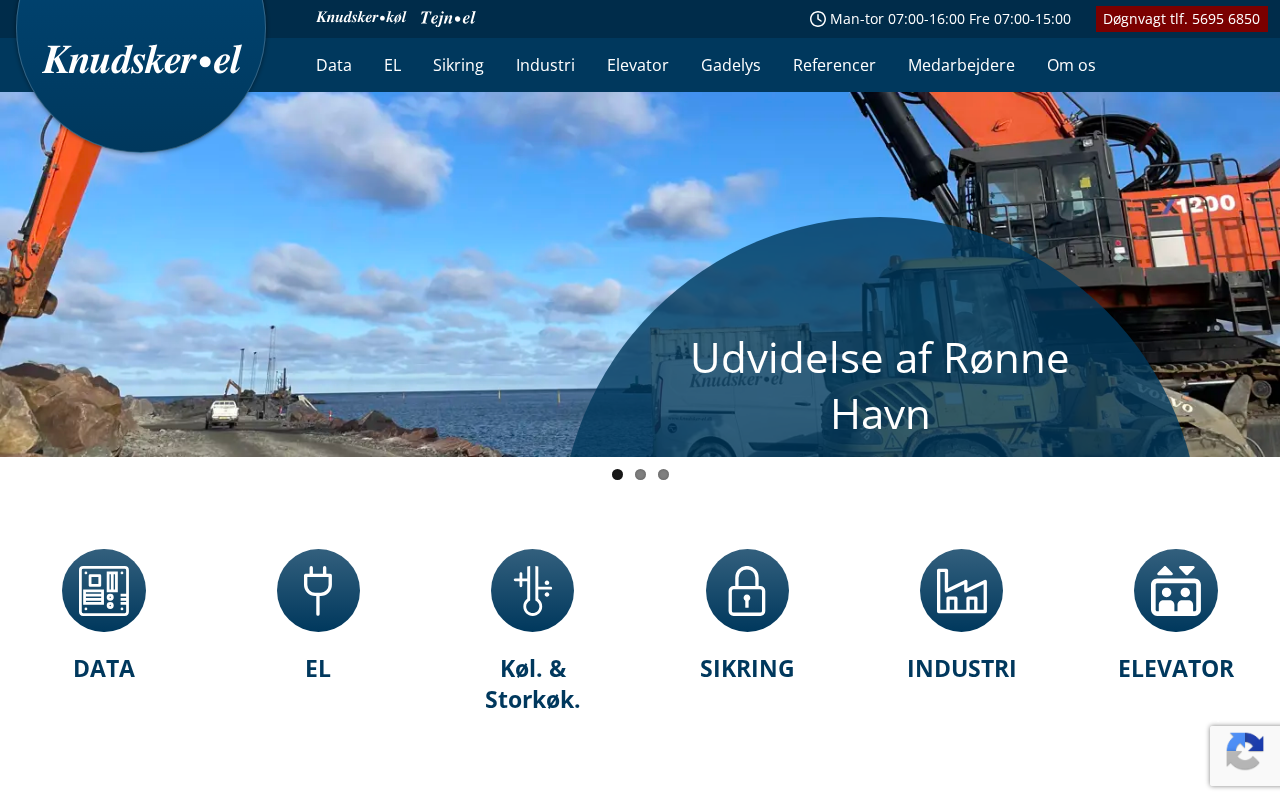Click the Køl thermometer icon
This screenshot has width=1280, height=800.
click(532, 590)
